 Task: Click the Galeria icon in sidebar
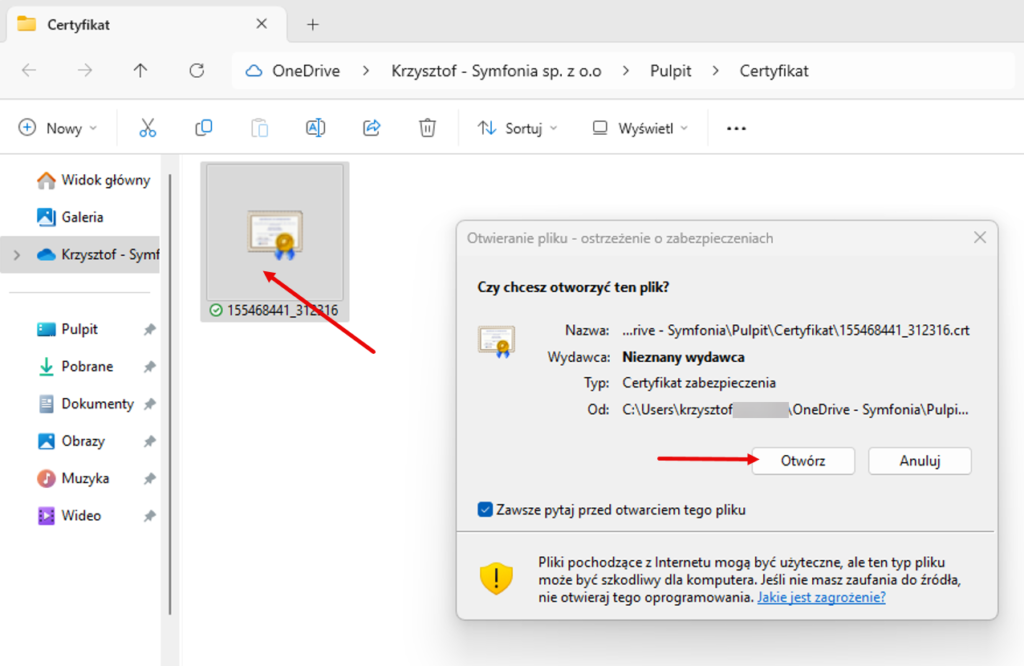pos(46,217)
